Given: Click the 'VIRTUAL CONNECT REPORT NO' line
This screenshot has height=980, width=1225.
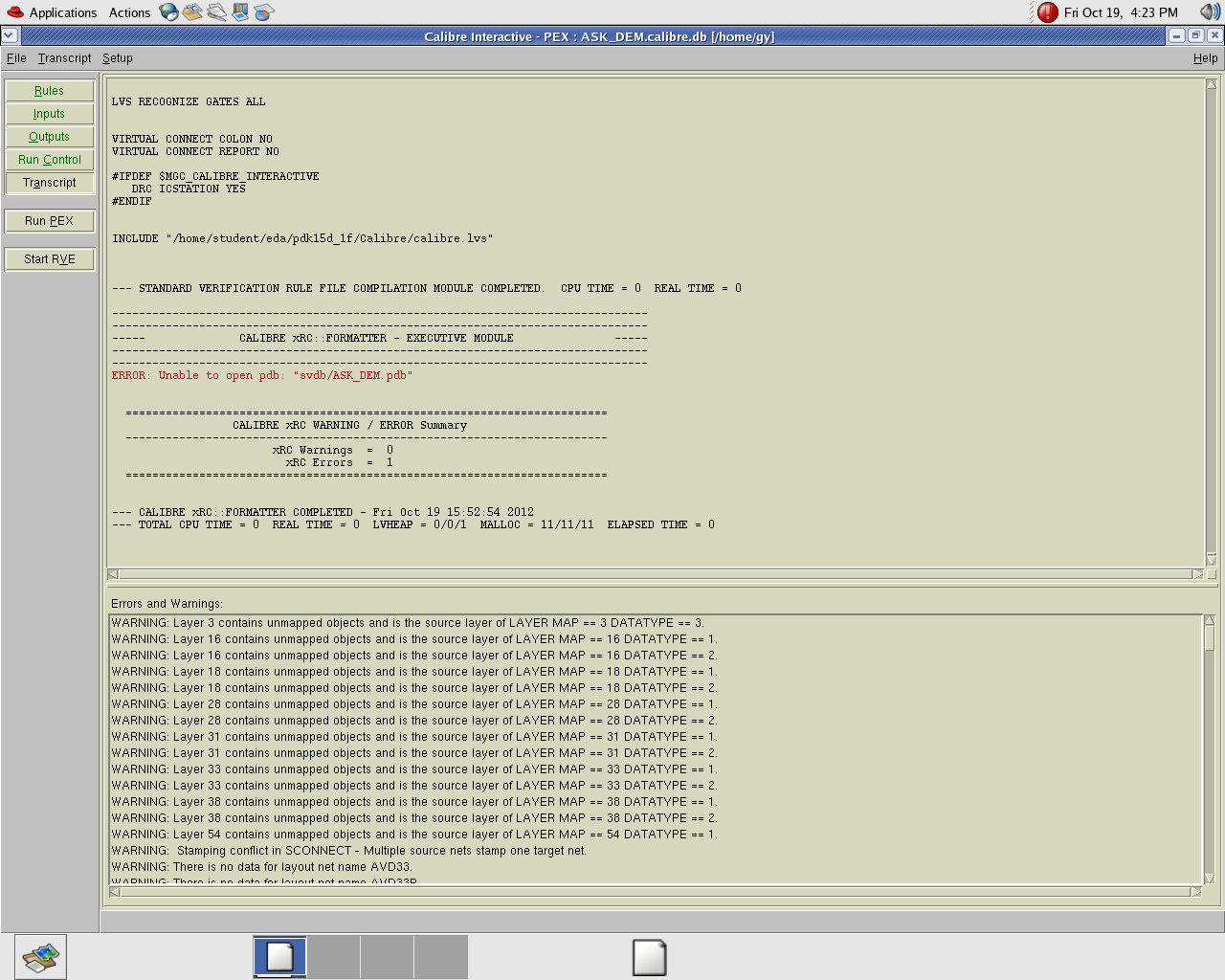Looking at the screenshot, I should tap(195, 152).
